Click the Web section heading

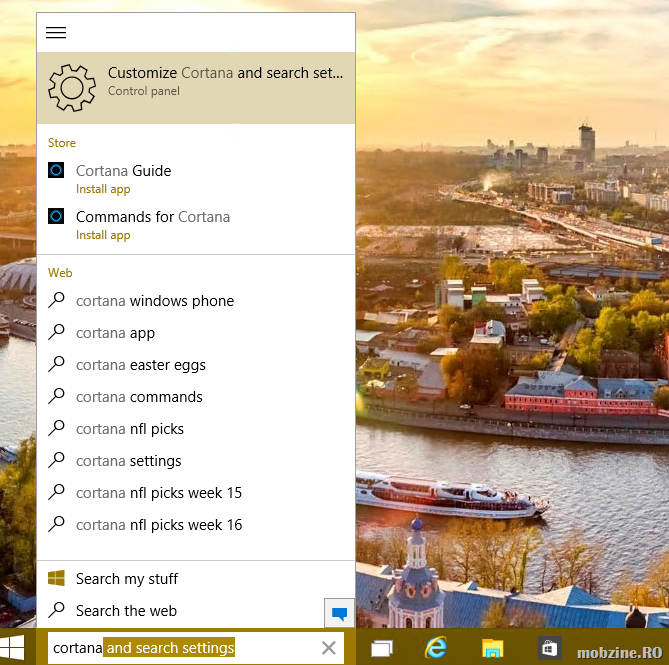[60, 273]
